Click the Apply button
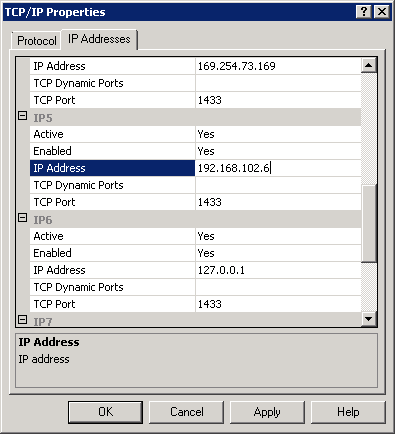Image resolution: width=395 pixels, height=434 pixels. 267,412
